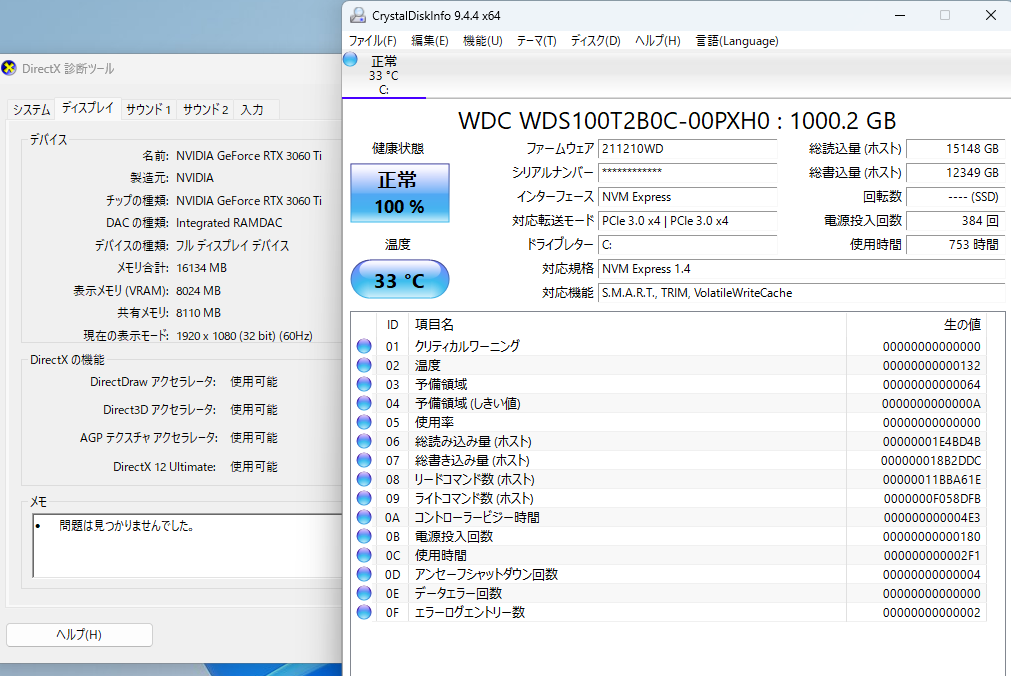Click status circle for 使用率 row
Screen dimensions: 1011x676
364,422
